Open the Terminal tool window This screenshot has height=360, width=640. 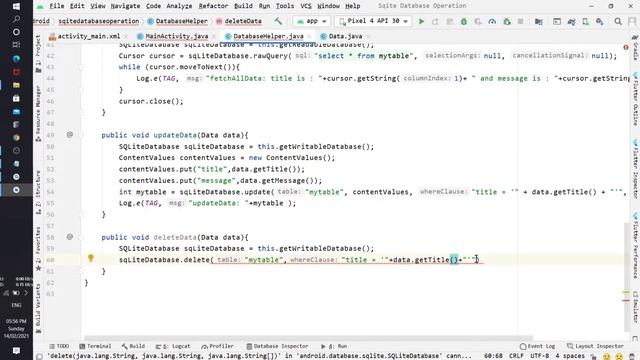[95, 346]
